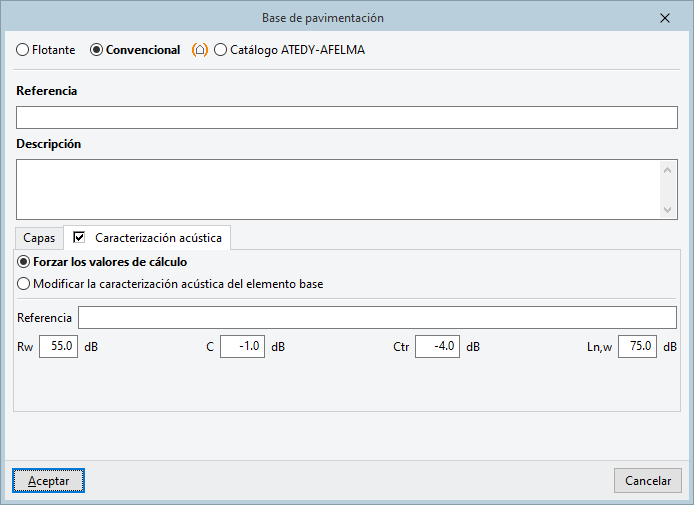The image size is (694, 505).
Task: Open the Caracterización acústica tab
Action: [x=158, y=239]
